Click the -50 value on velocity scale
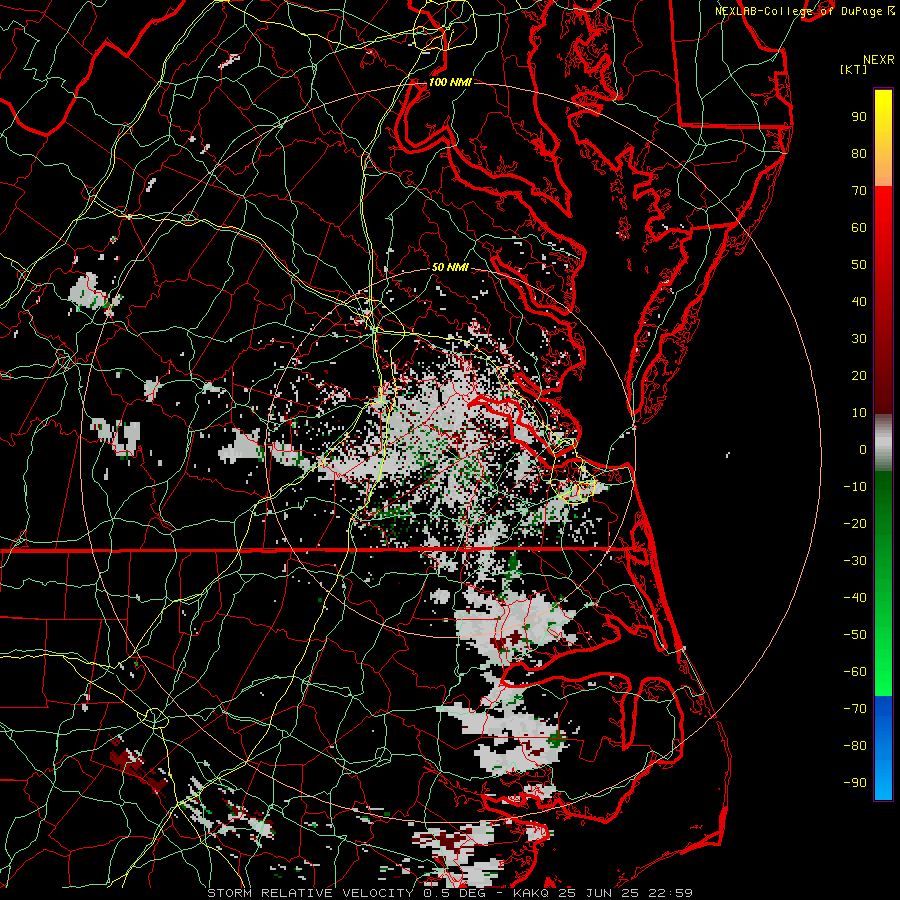Viewport: 900px width, 900px height. tap(855, 635)
